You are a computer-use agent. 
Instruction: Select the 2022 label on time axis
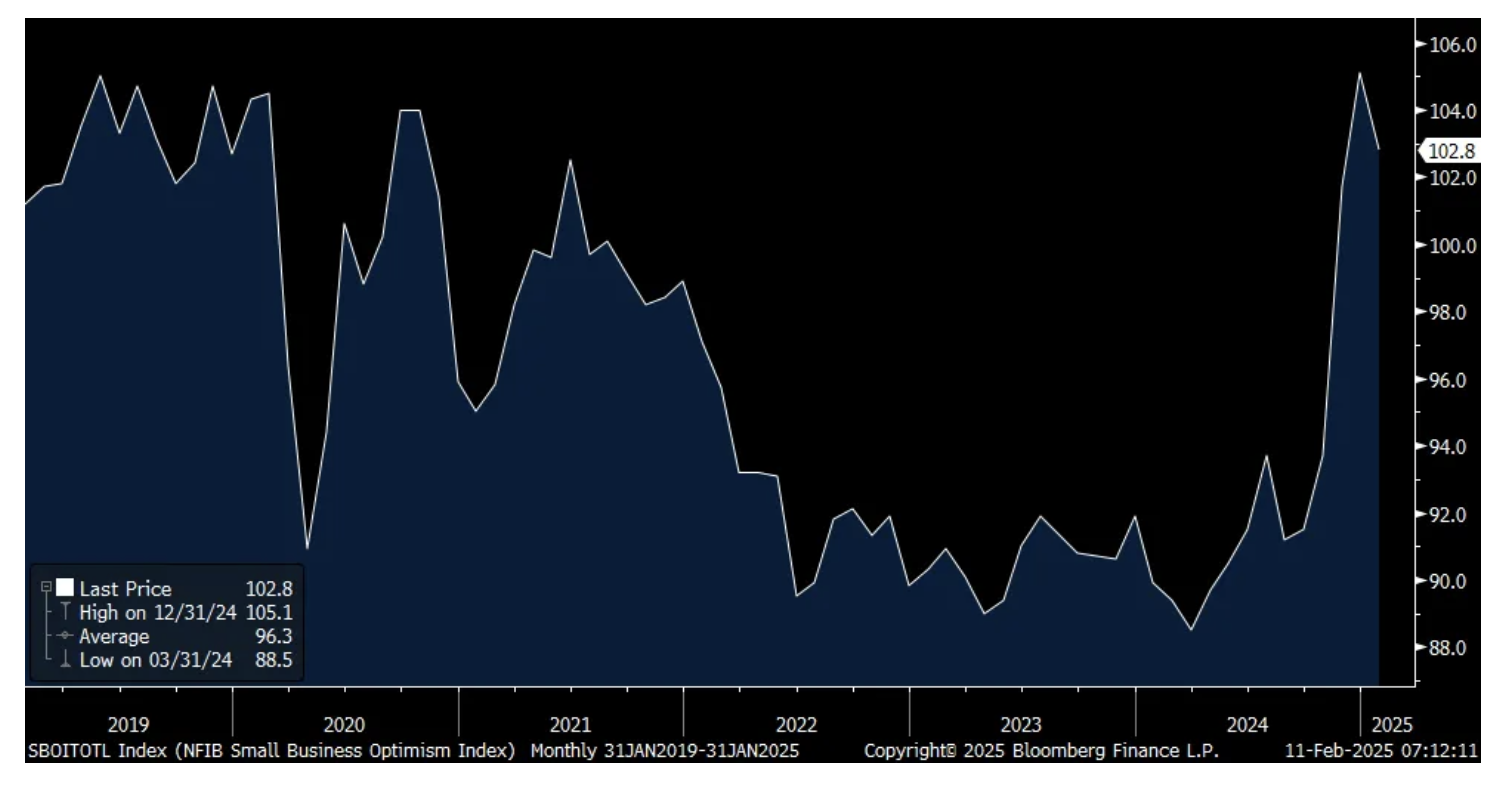(796, 725)
